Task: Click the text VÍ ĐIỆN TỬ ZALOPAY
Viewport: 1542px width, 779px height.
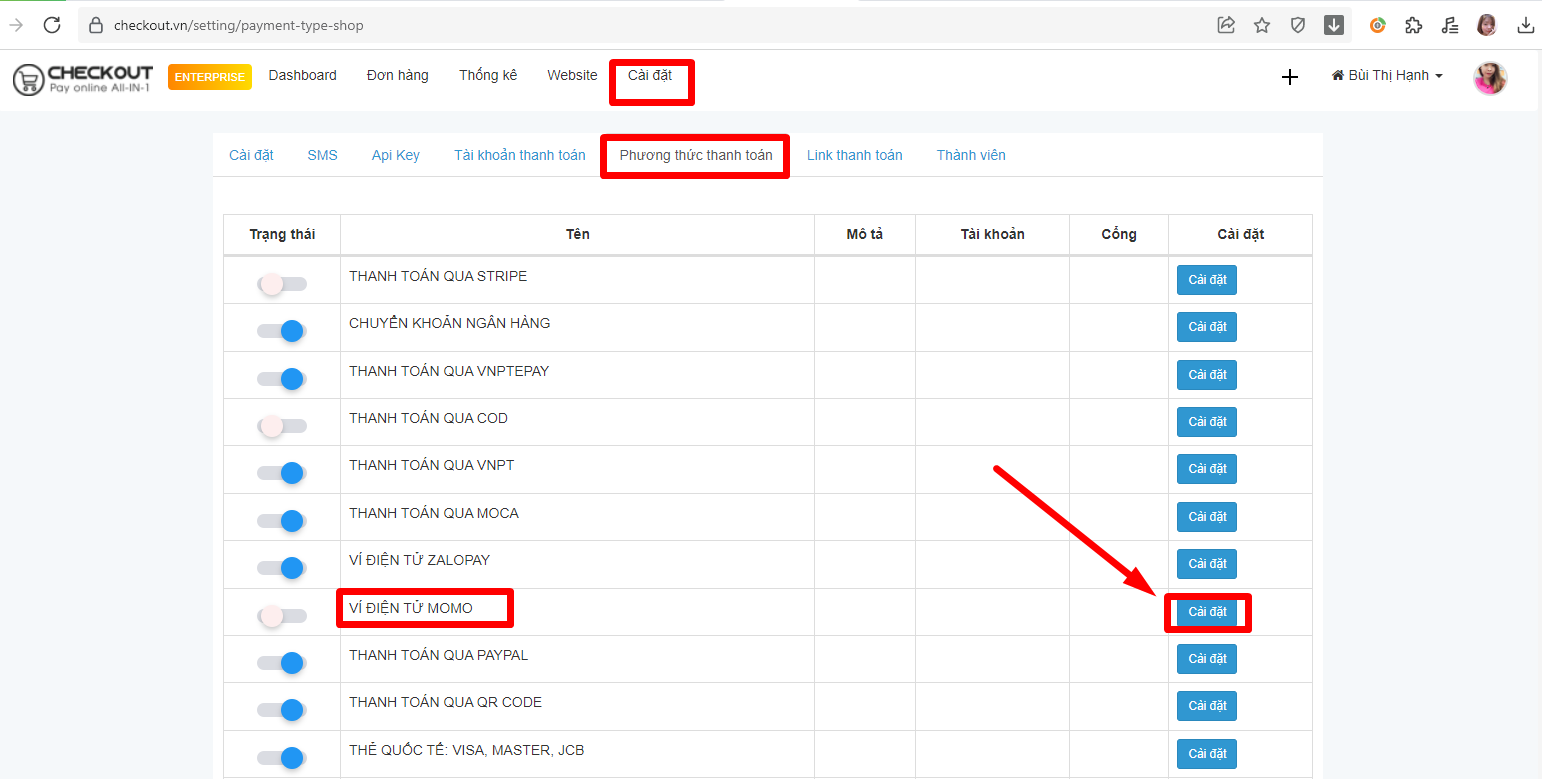Action: point(420,560)
